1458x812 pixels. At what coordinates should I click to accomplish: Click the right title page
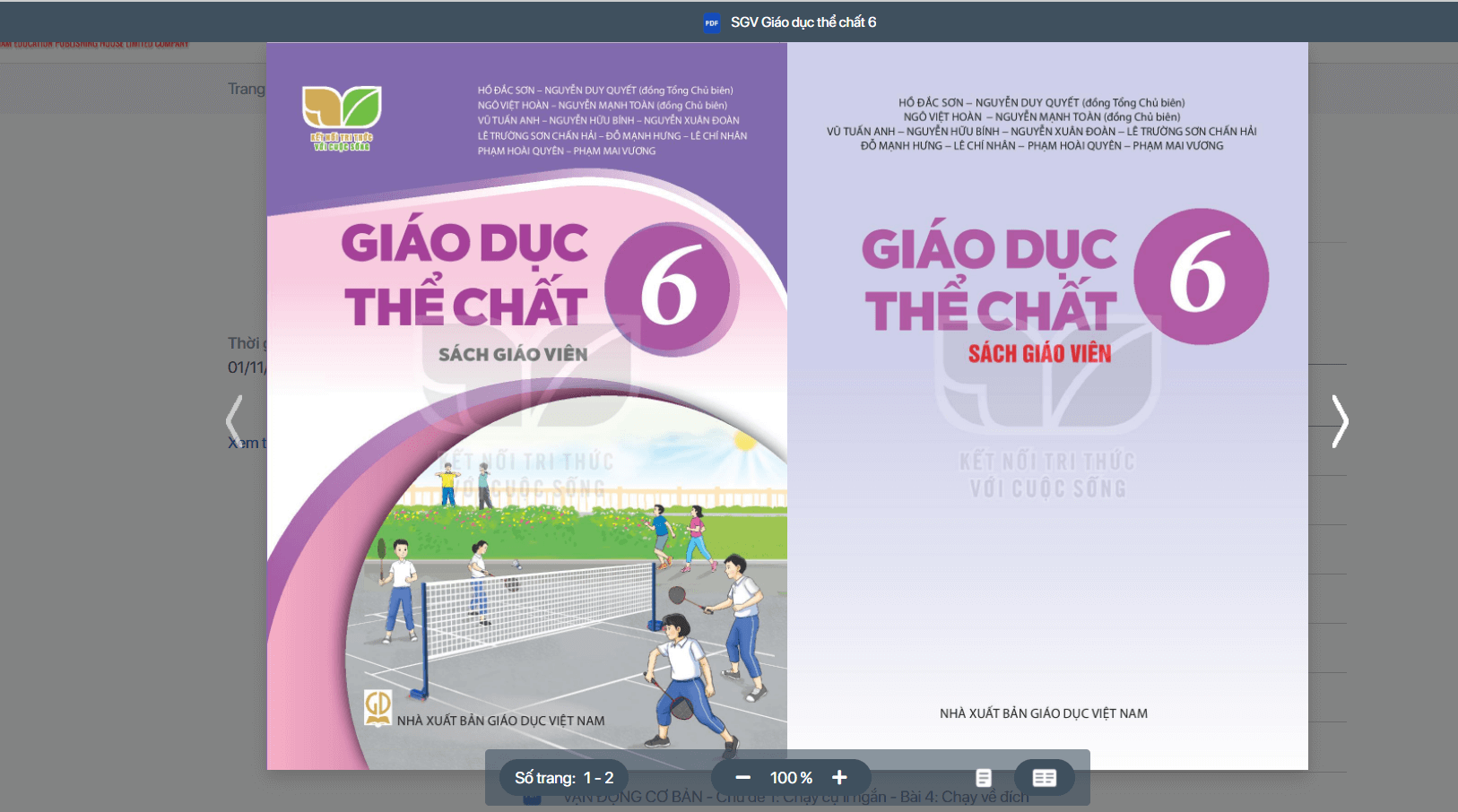(x=1047, y=406)
